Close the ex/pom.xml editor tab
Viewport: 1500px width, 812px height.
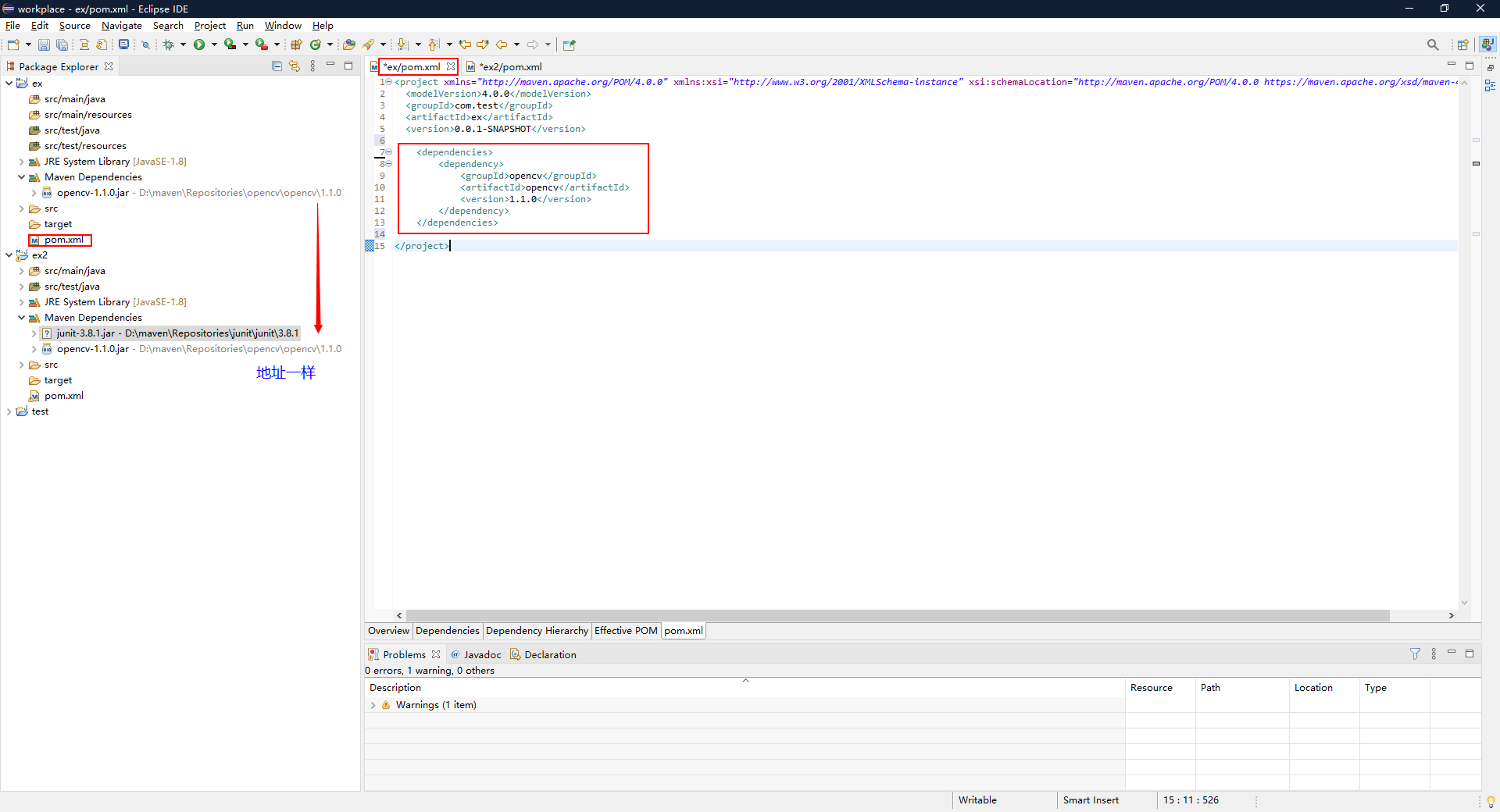[x=451, y=67]
